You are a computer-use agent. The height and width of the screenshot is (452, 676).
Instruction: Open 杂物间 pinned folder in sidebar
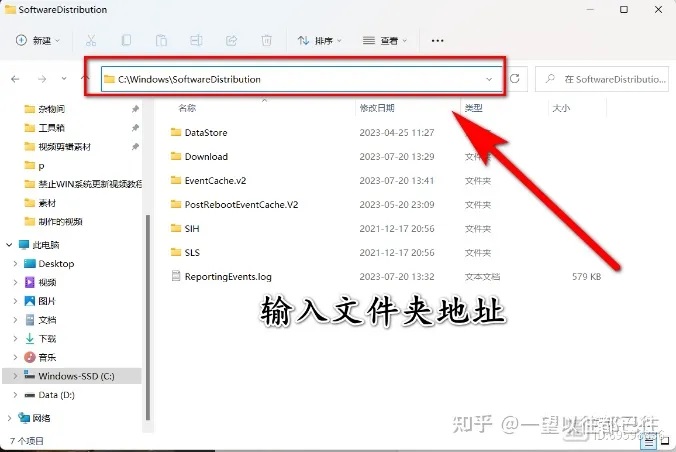[51, 109]
